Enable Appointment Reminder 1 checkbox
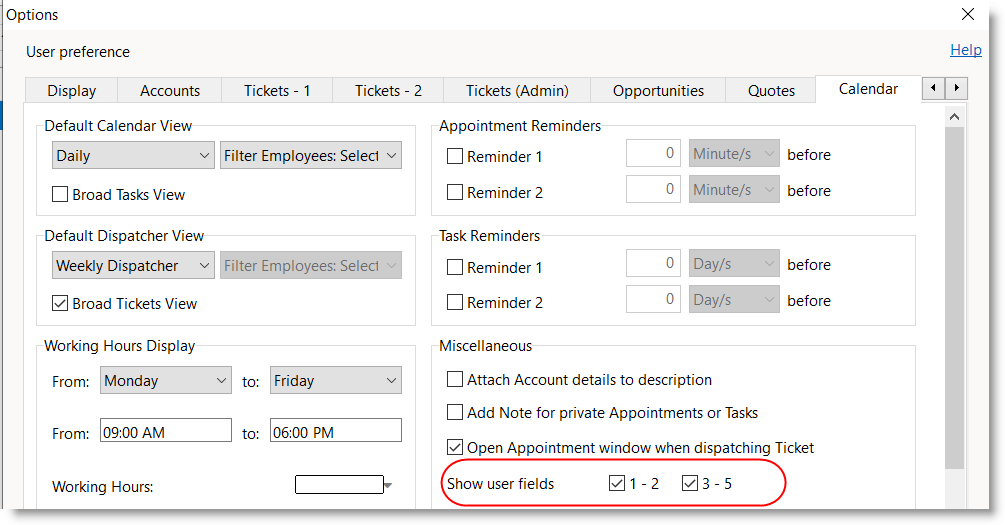 tap(455, 157)
